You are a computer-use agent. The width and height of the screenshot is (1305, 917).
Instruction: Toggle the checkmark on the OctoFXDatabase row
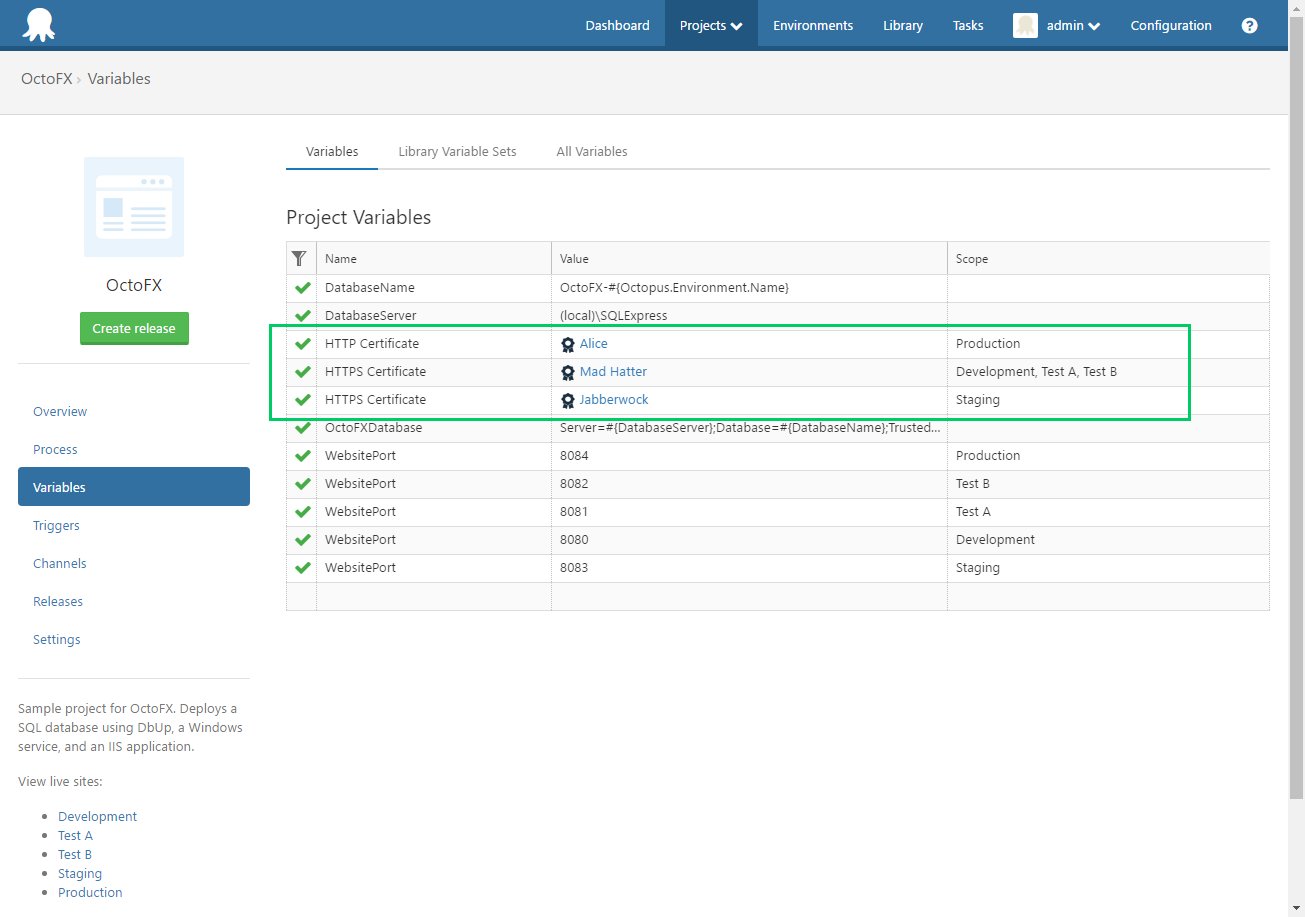pos(300,427)
